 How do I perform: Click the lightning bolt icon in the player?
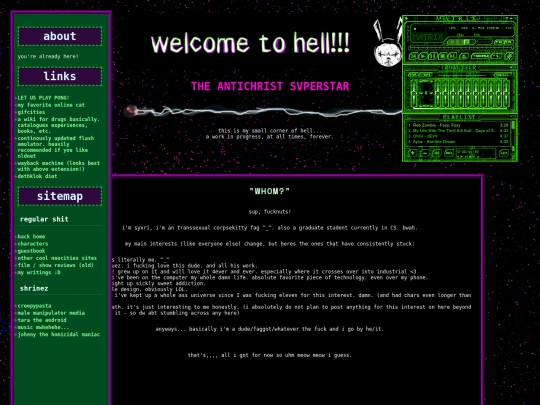click(x=509, y=56)
